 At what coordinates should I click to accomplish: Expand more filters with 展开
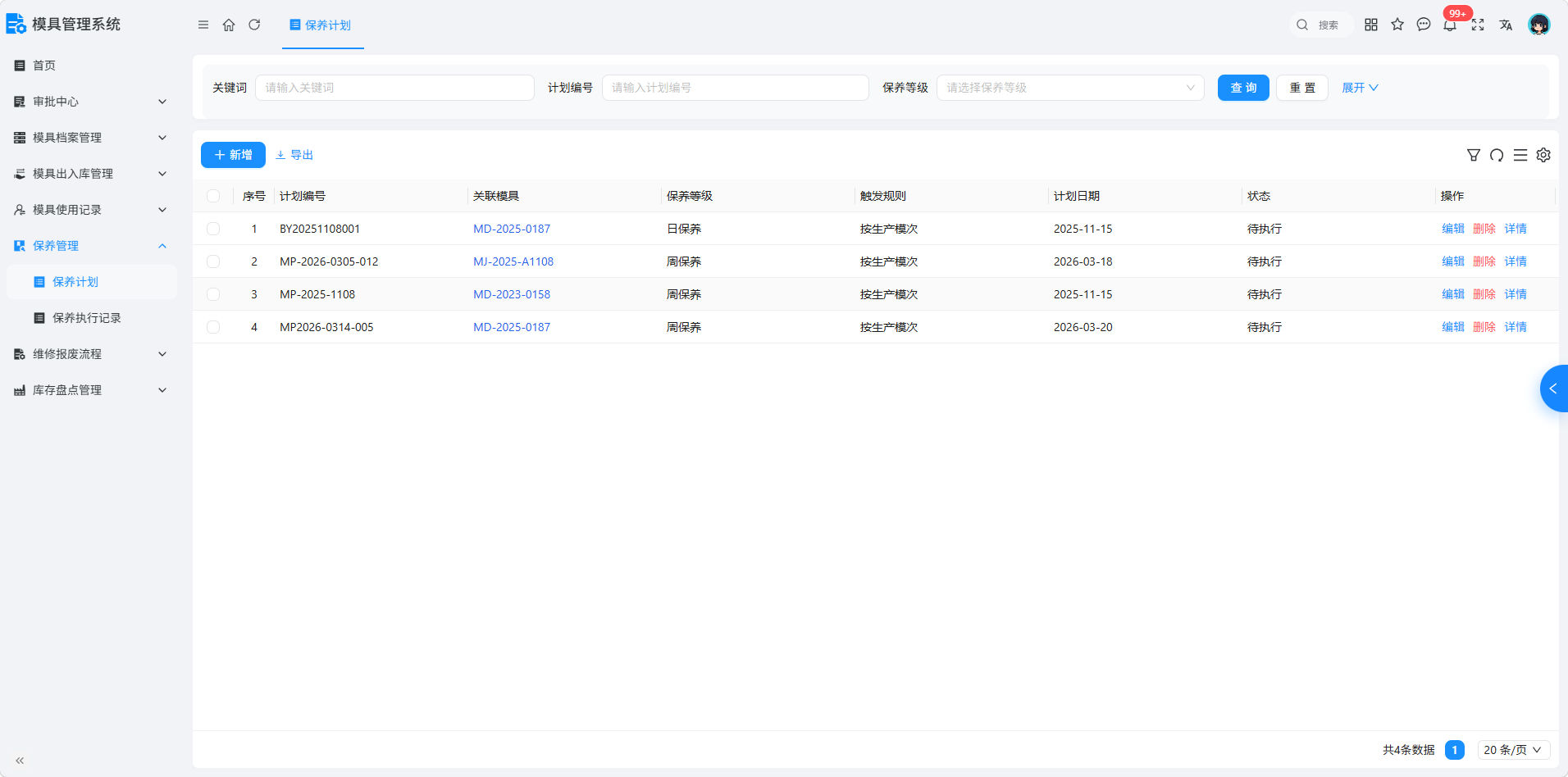pos(1360,88)
